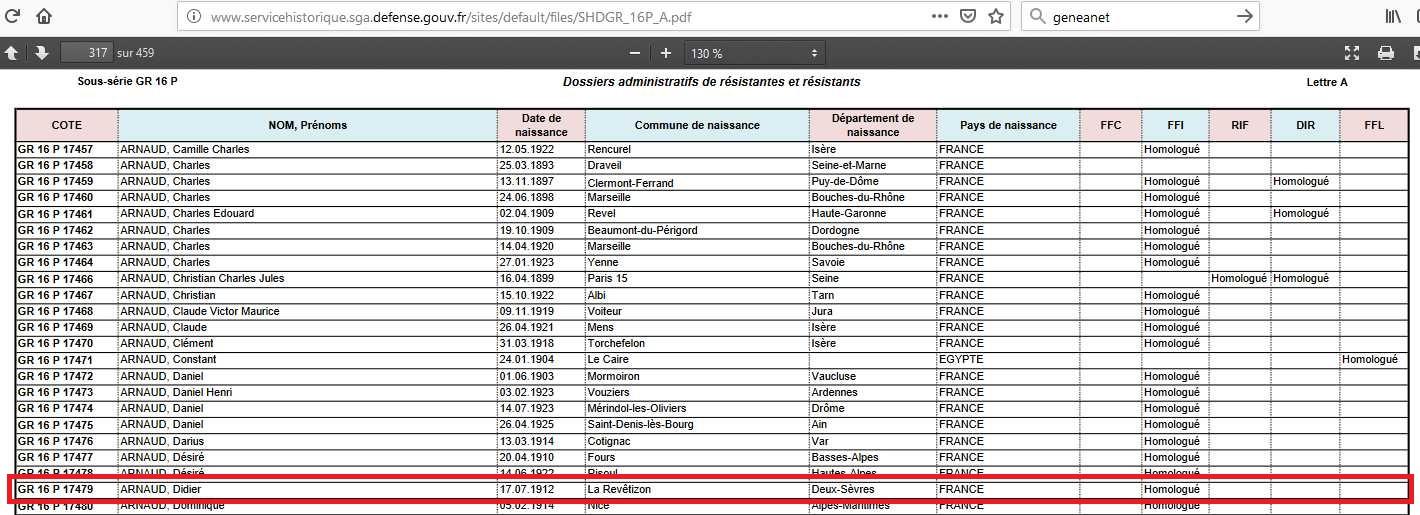Image resolution: width=1420 pixels, height=515 pixels.
Task: Click the 'Lettre A' label
Action: [1327, 82]
